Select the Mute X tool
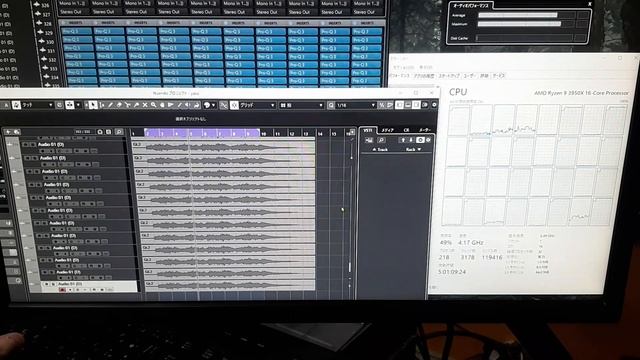 coord(144,105)
